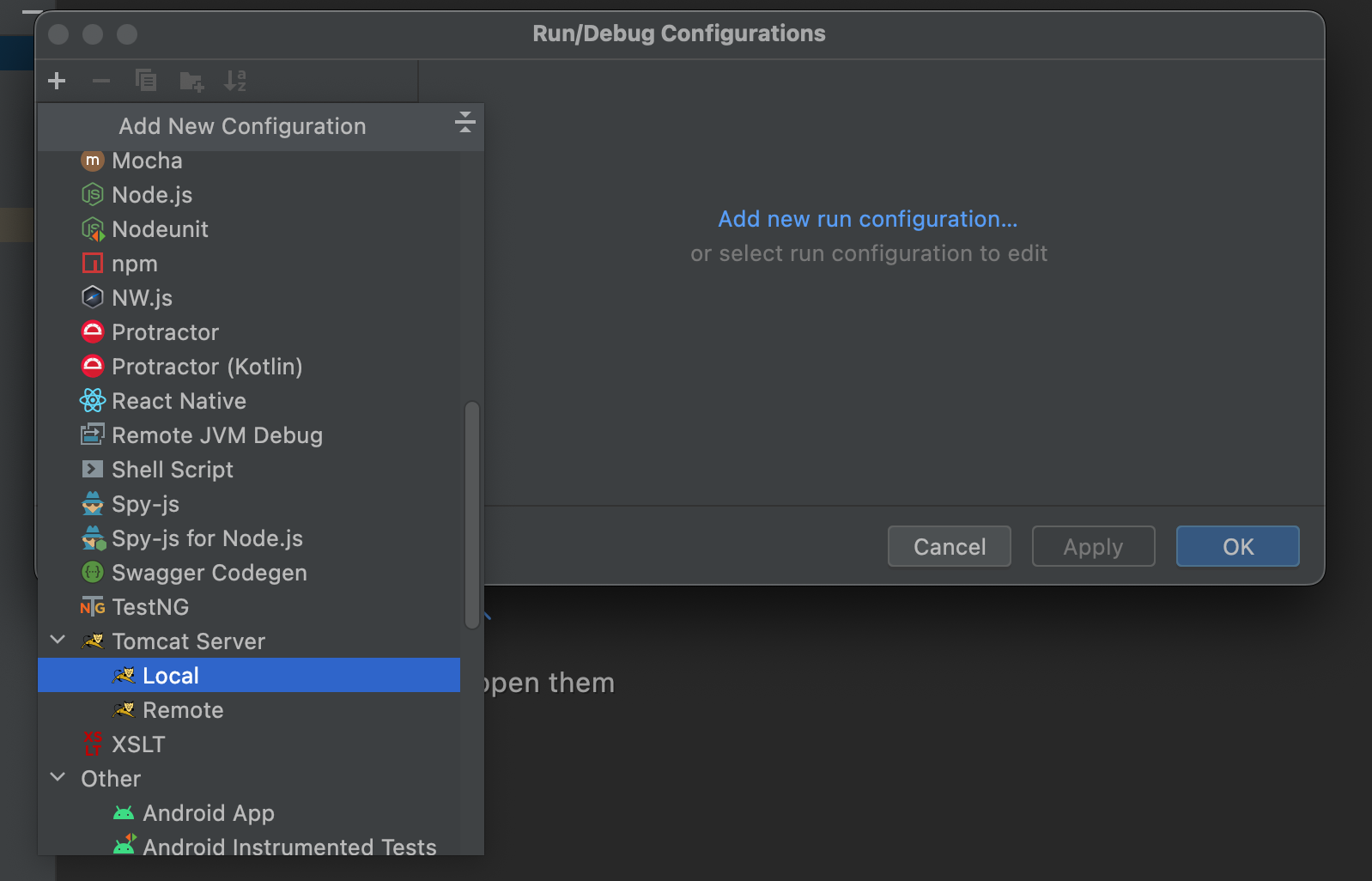Select the Swagger Codegen text label
The height and width of the screenshot is (881, 1372).
209,573
